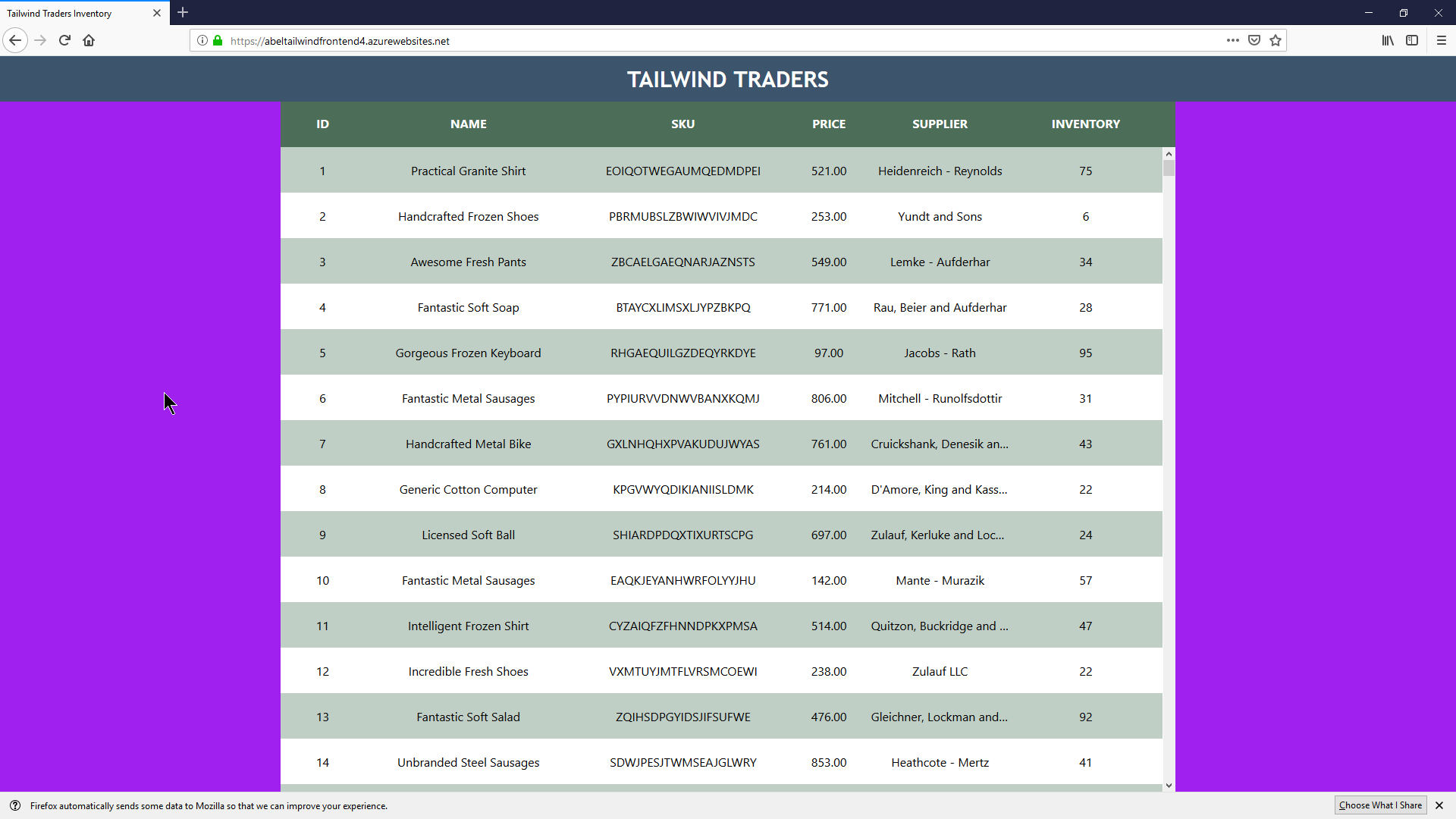Toggle the sidebars icon

click(1412, 40)
